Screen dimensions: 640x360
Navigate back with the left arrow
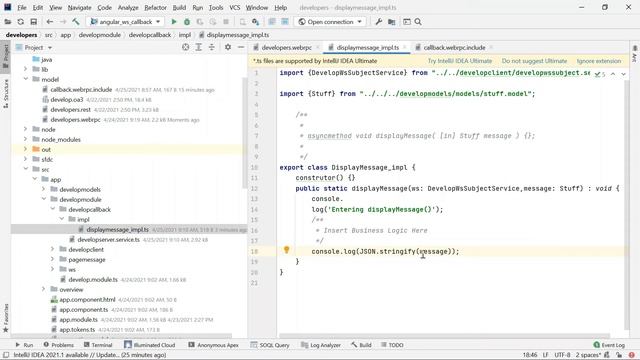pos(50,22)
